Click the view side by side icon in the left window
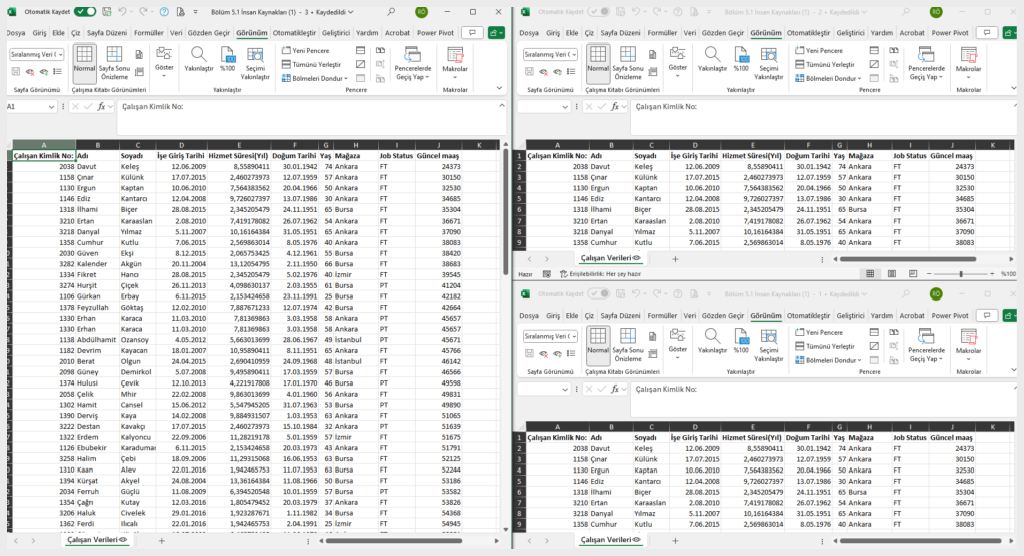Viewport: 1024px width, 556px height. 380,50
